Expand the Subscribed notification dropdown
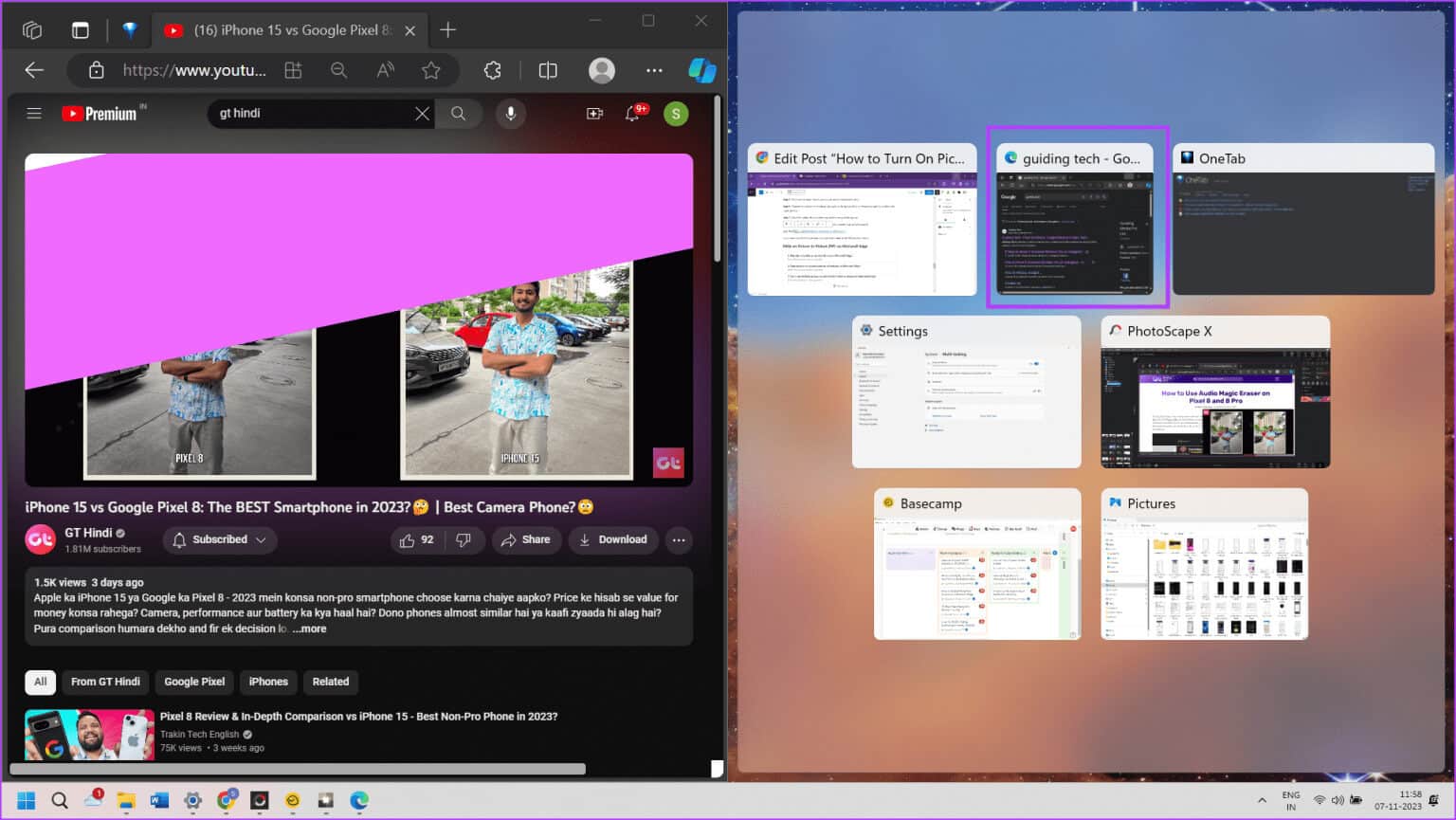 tap(220, 540)
